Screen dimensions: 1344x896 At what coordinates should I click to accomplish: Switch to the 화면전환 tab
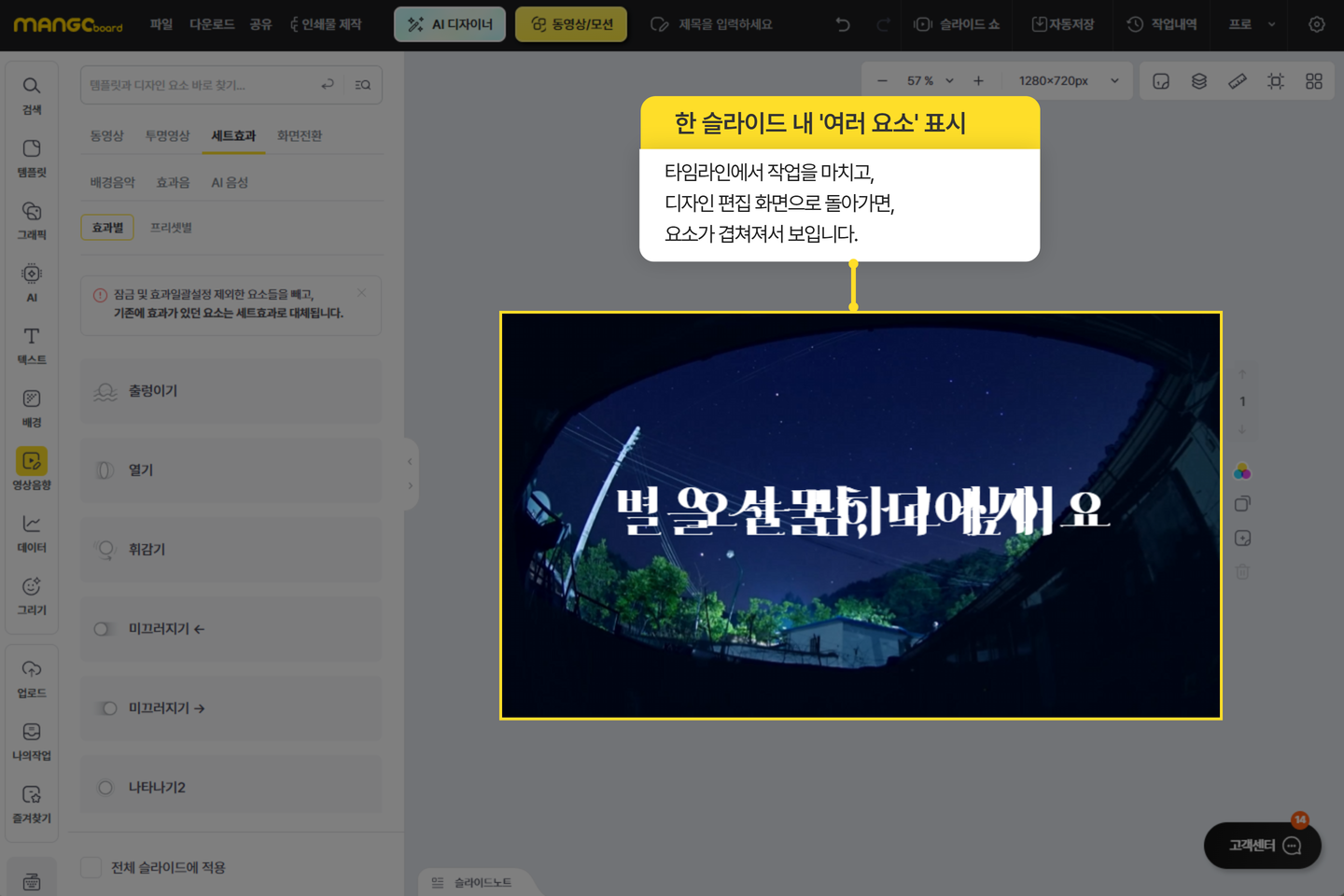pyautogui.click(x=299, y=135)
